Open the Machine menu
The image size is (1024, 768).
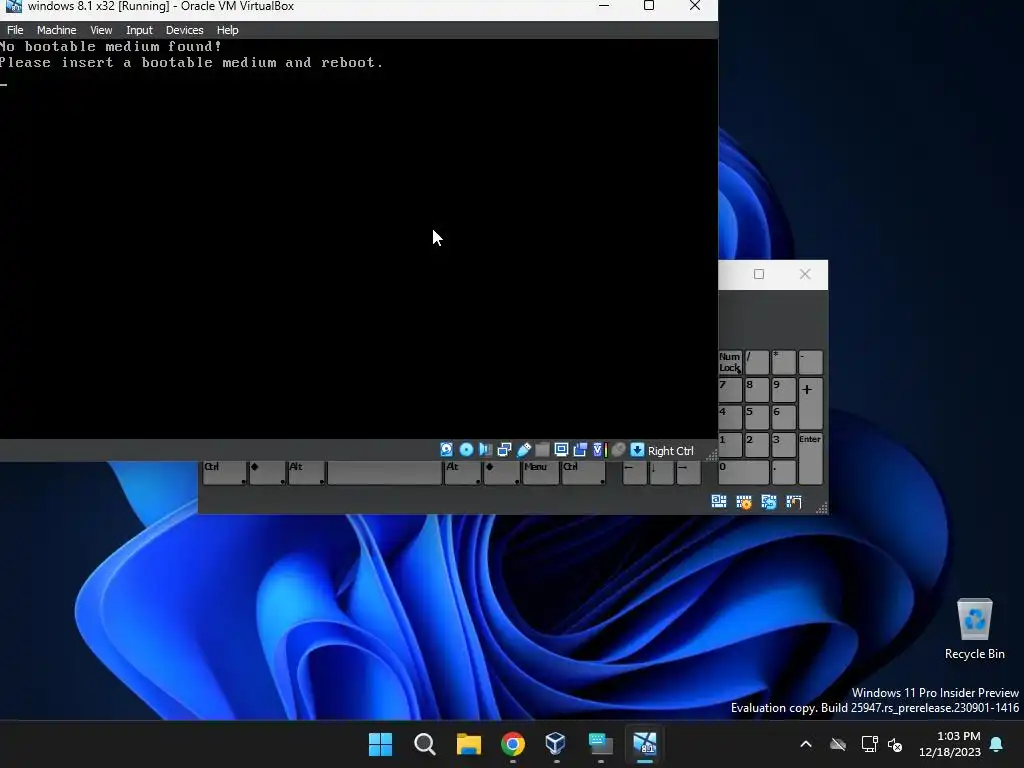click(56, 30)
